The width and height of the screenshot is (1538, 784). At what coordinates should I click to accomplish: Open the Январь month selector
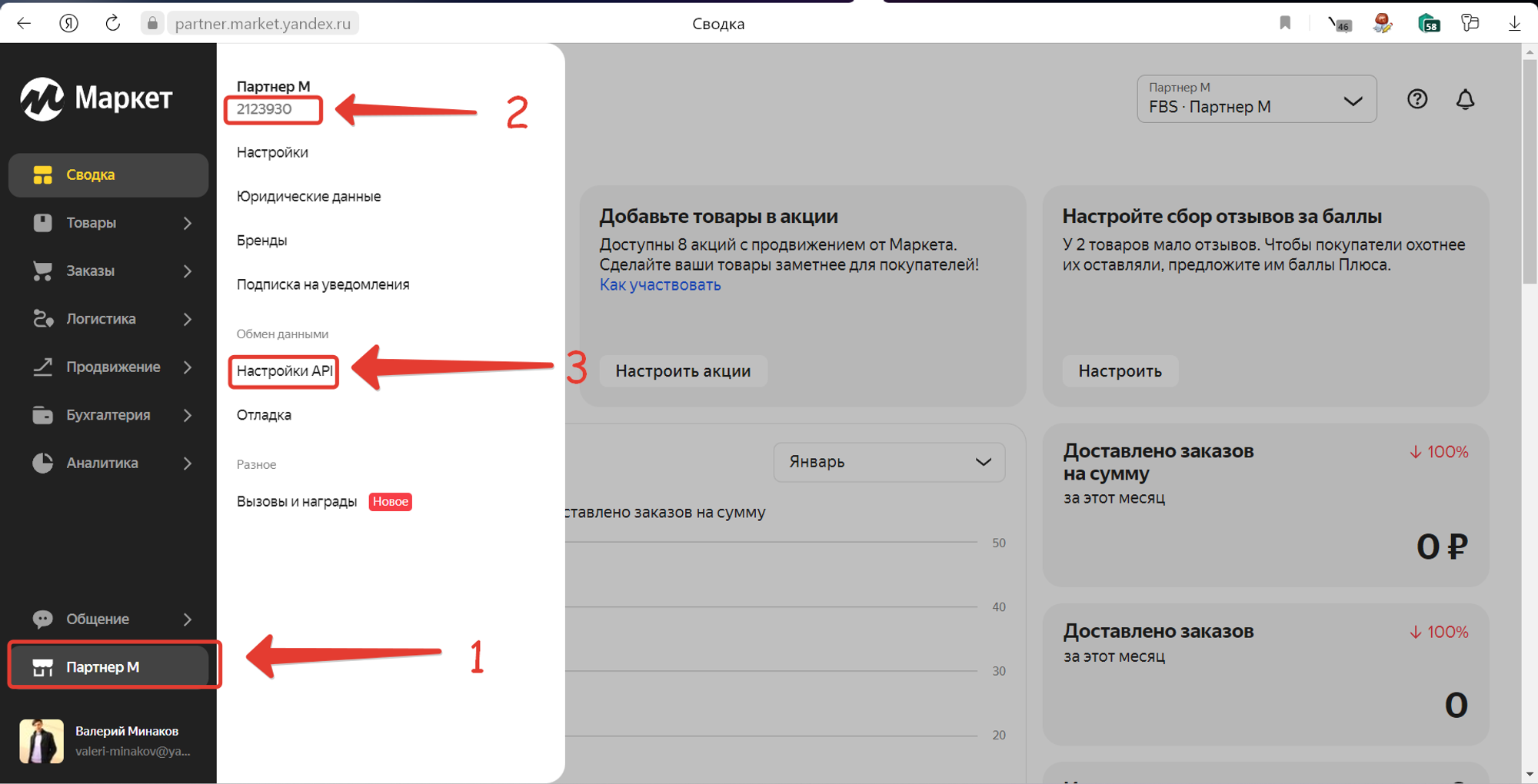click(889, 462)
